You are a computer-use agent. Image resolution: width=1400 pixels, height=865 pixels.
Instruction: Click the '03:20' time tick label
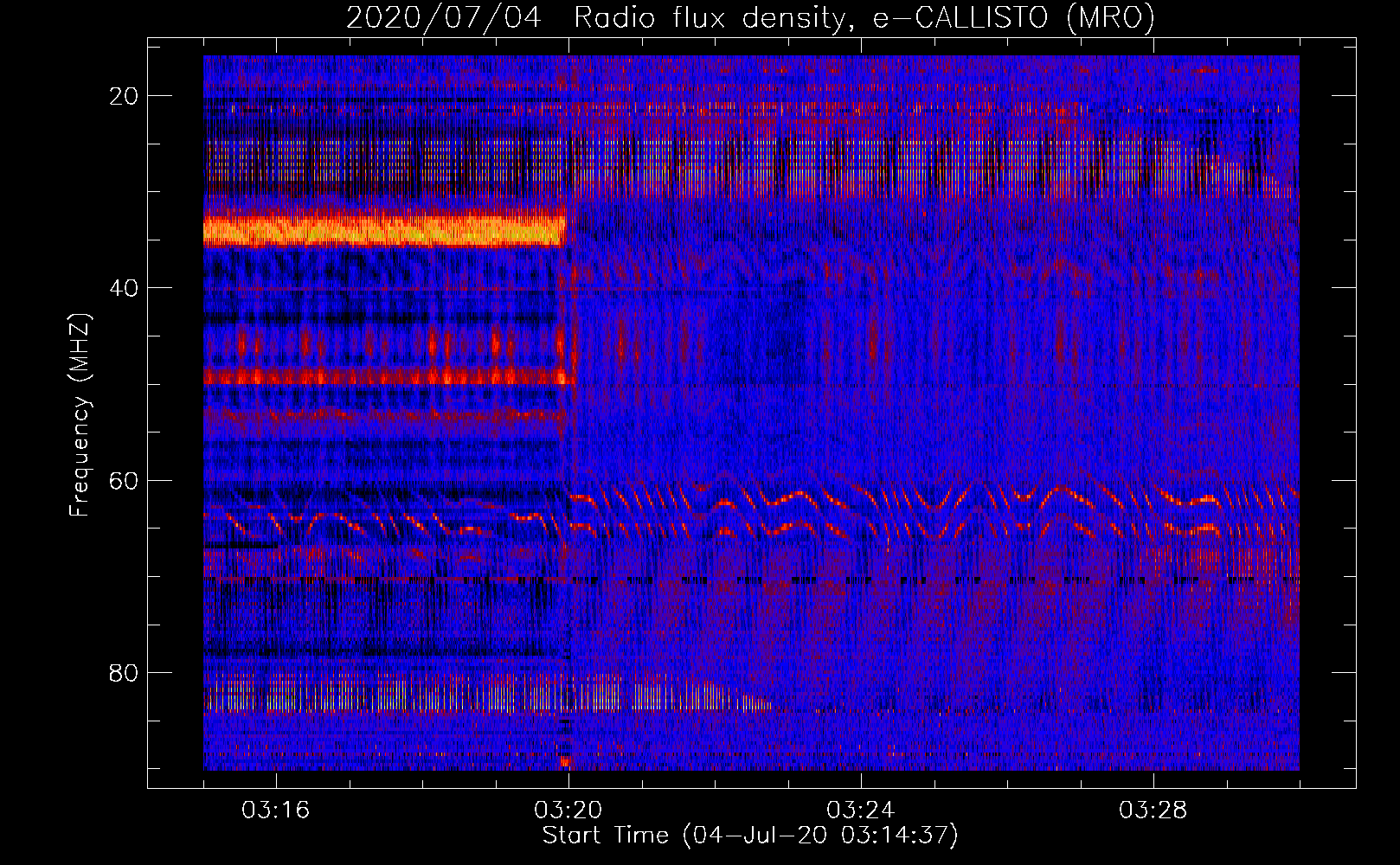pyautogui.click(x=568, y=811)
